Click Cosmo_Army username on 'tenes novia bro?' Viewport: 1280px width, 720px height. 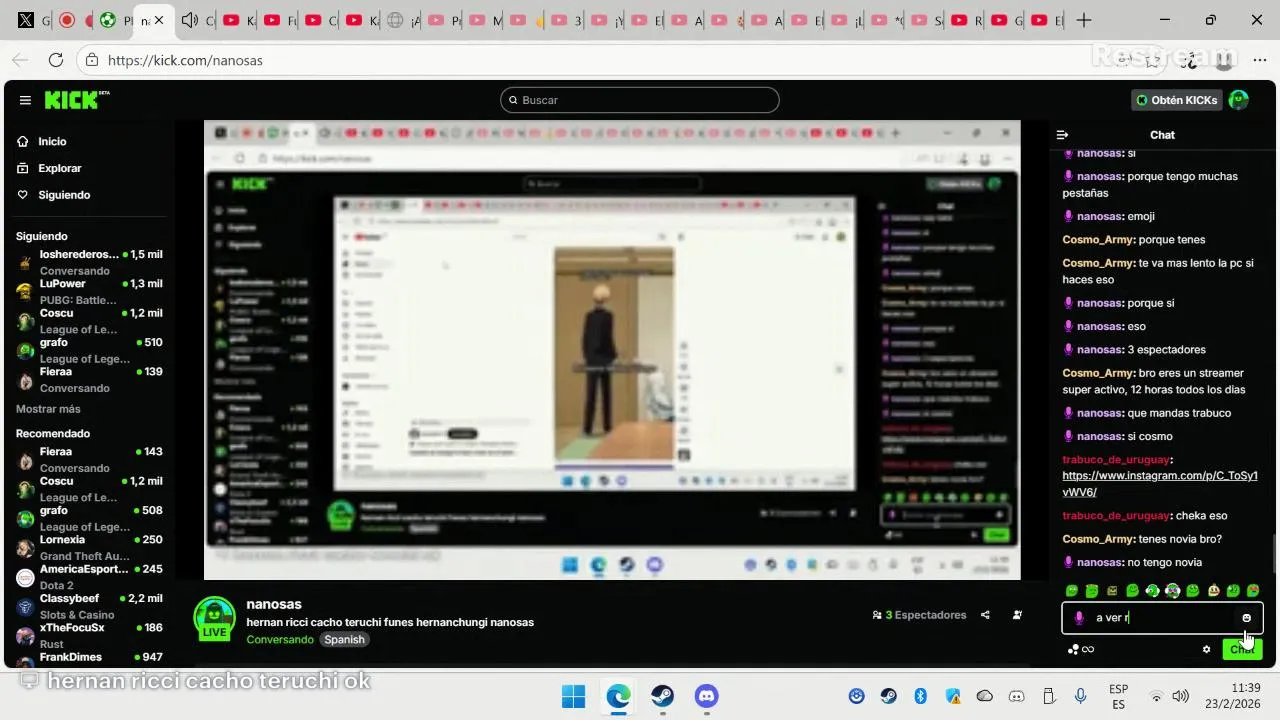[1098, 539]
